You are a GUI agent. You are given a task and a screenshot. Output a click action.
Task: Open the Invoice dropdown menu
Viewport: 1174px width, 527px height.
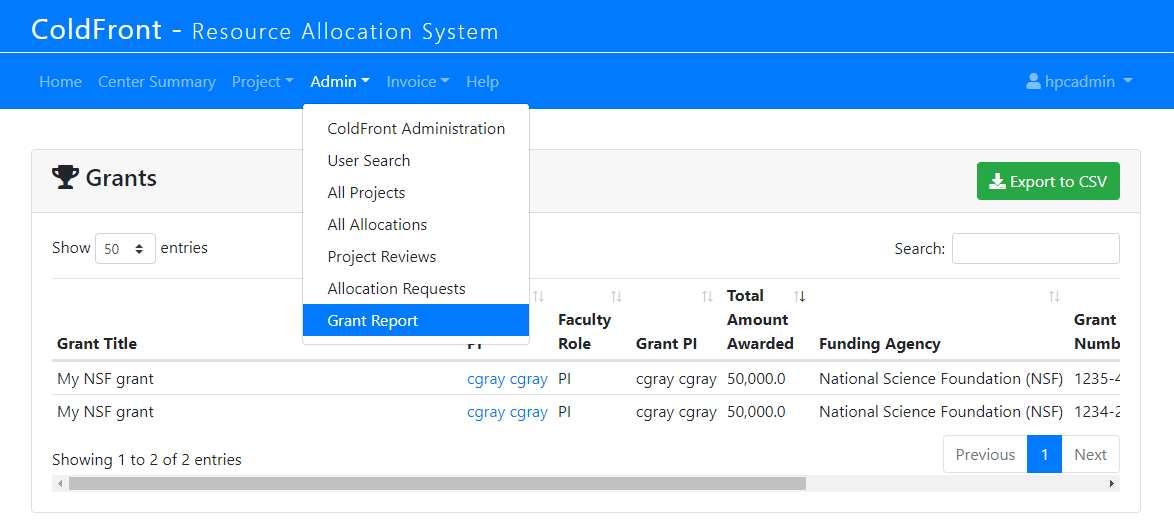click(419, 82)
